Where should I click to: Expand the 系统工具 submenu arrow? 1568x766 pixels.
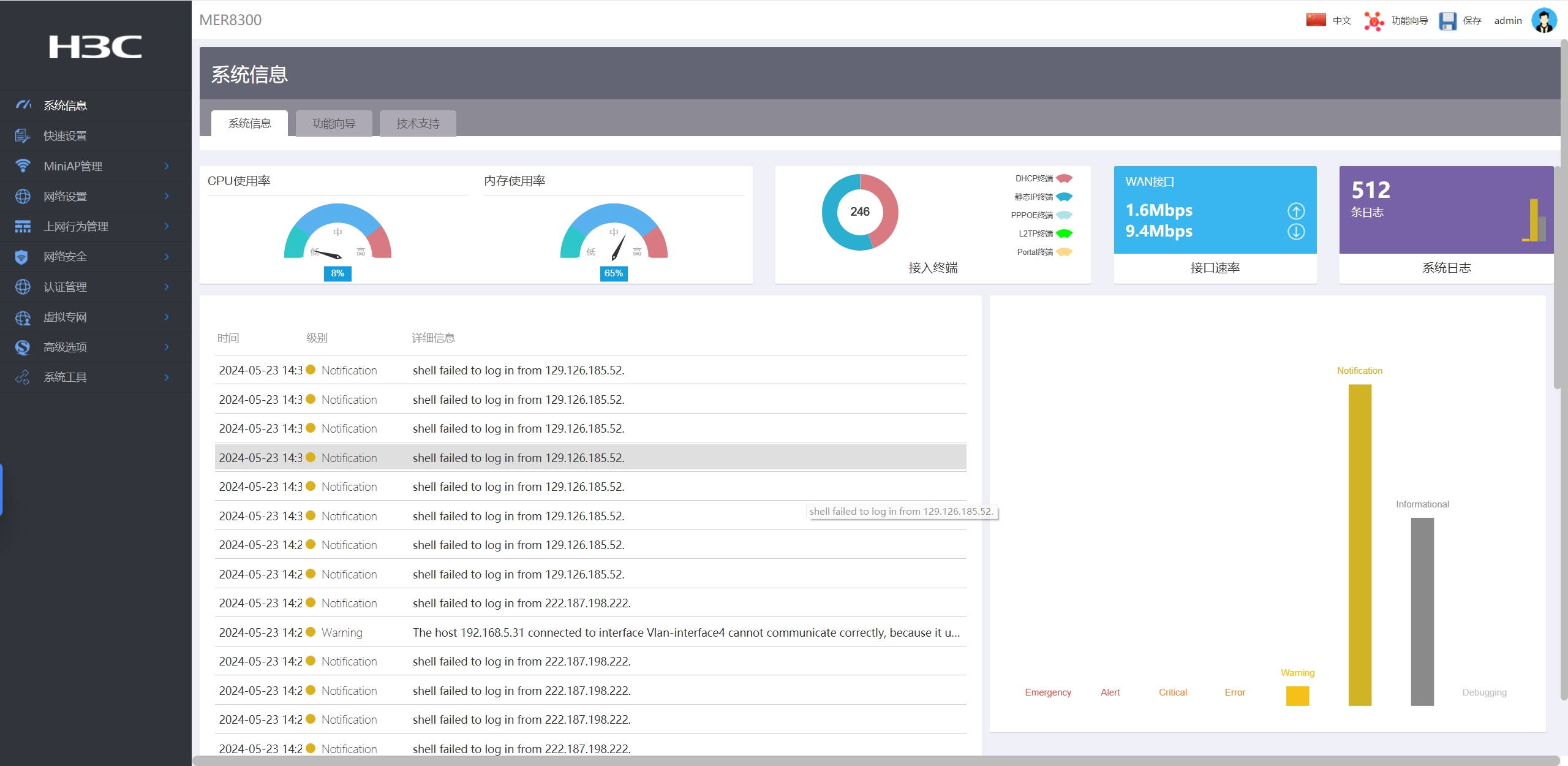click(x=167, y=377)
